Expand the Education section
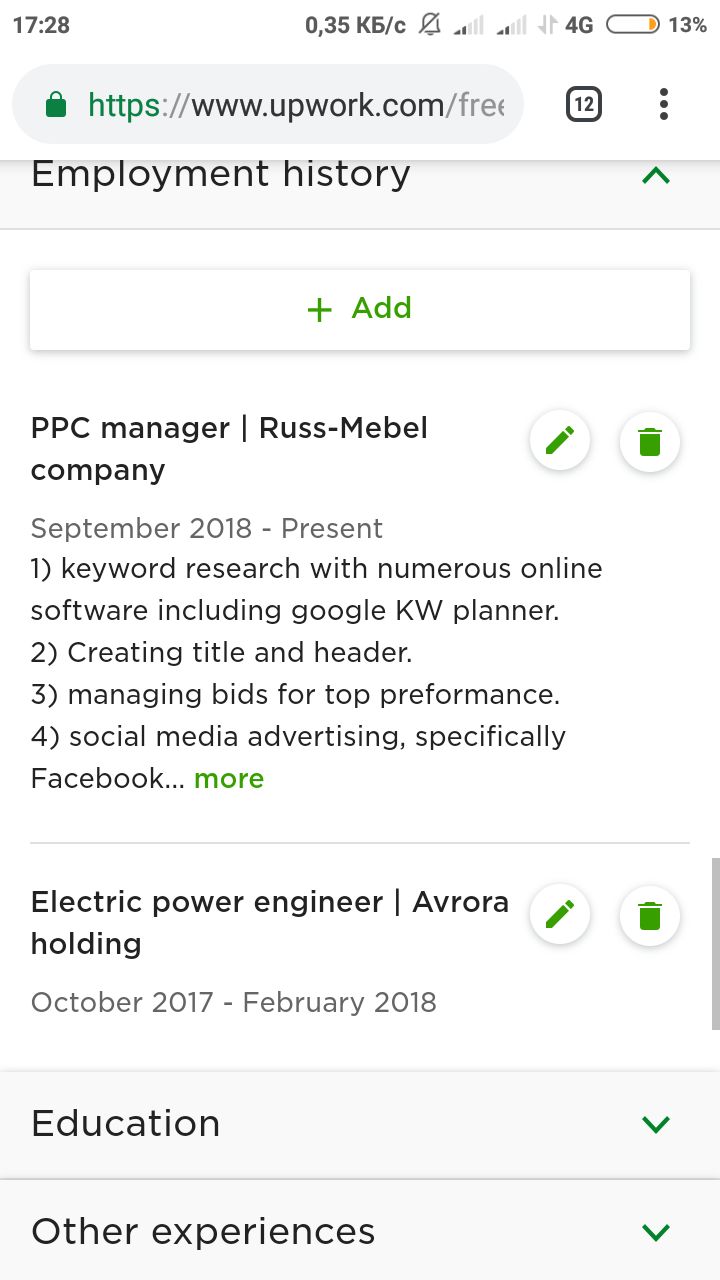This screenshot has height=1280, width=720. [x=656, y=1124]
